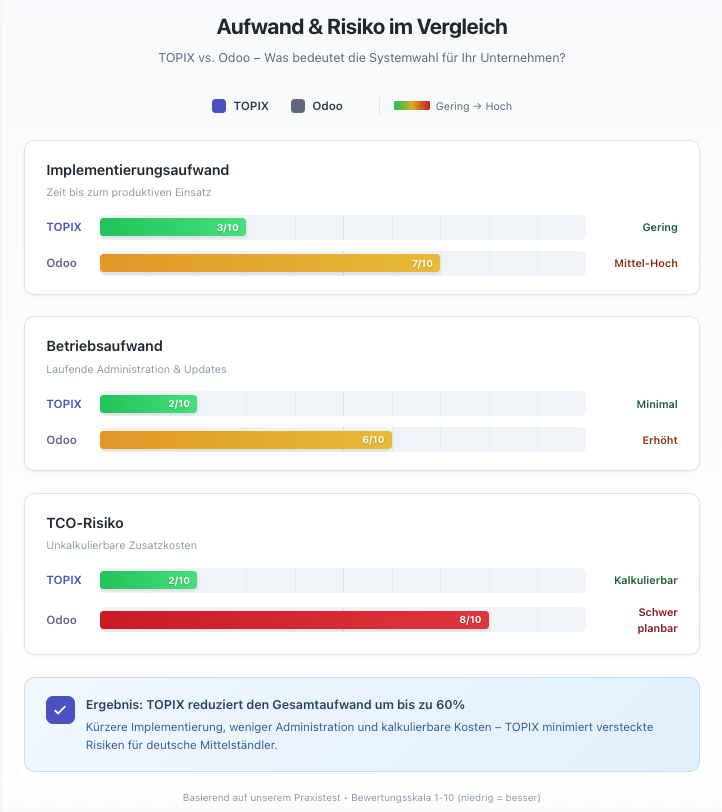The width and height of the screenshot is (722, 812).
Task: Select the TCO-Risiko card heading
Action: pyautogui.click(x=85, y=523)
